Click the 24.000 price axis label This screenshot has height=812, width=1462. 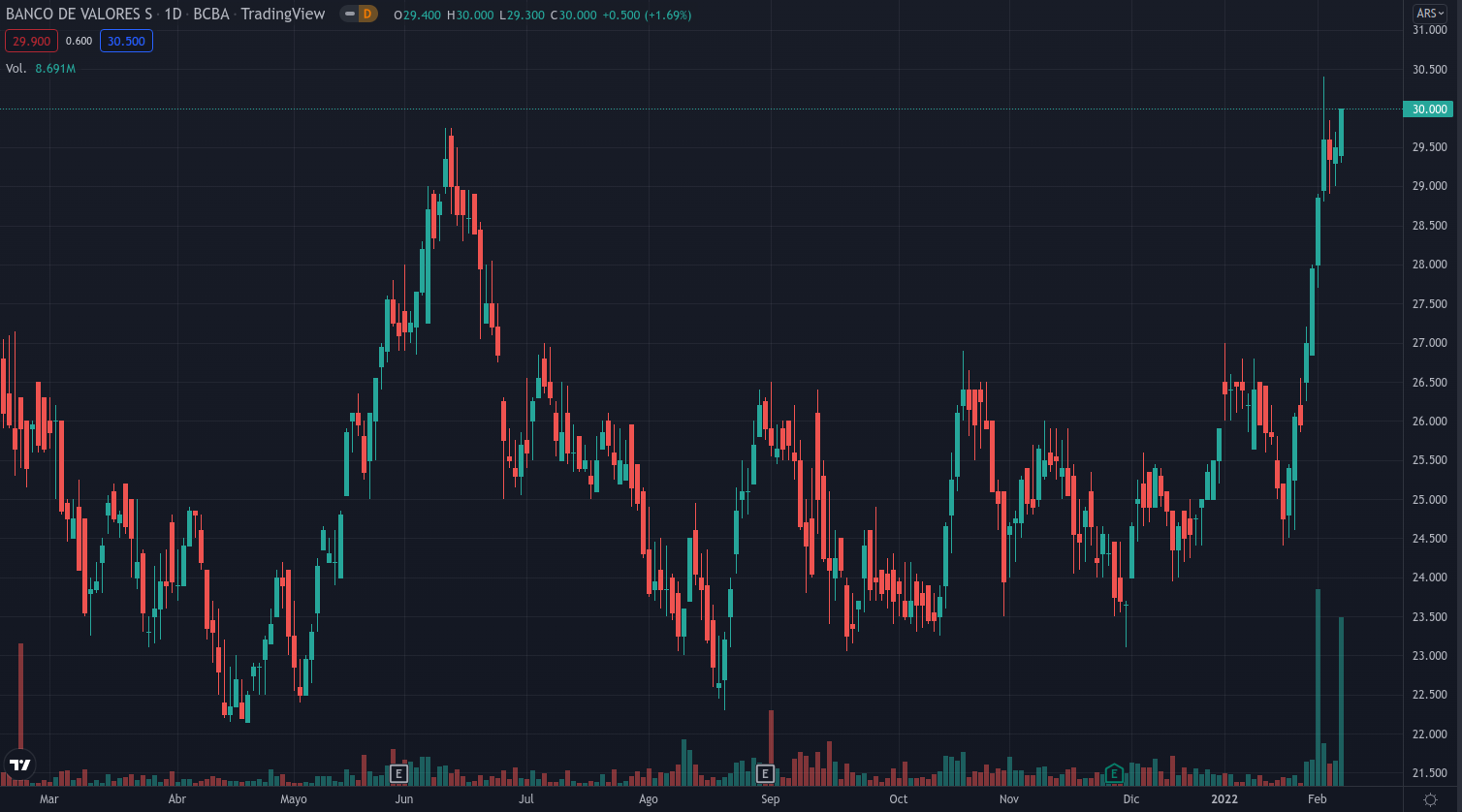(1430, 578)
